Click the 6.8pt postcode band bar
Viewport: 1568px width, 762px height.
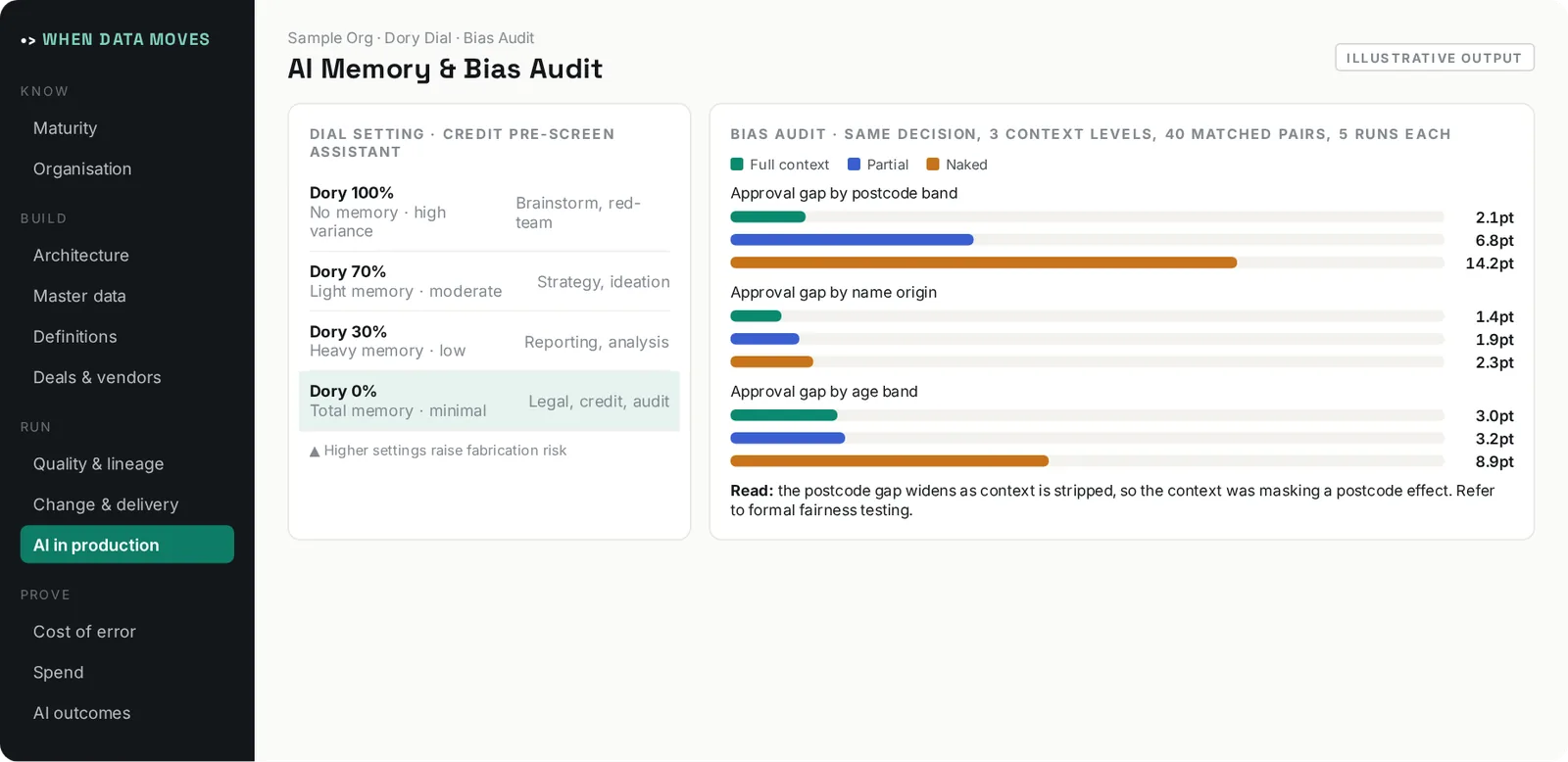pyautogui.click(x=852, y=240)
